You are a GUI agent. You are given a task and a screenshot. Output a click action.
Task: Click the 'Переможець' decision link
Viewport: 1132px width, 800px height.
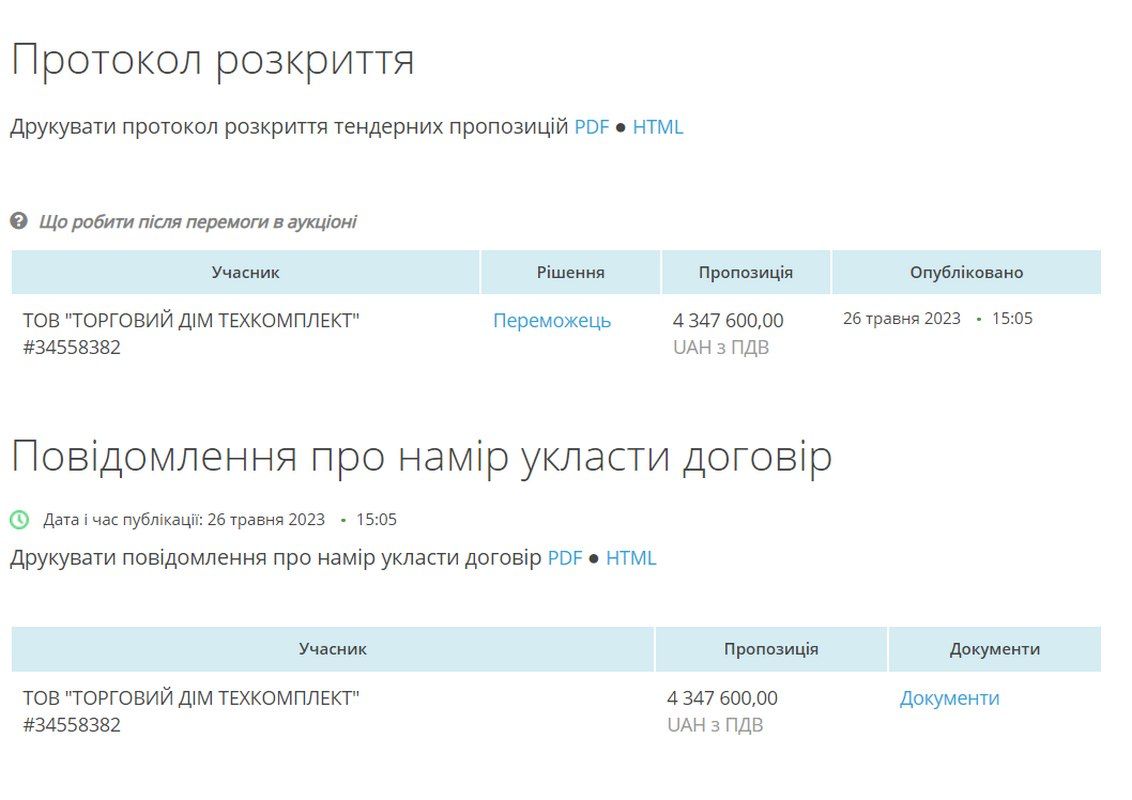coord(551,321)
